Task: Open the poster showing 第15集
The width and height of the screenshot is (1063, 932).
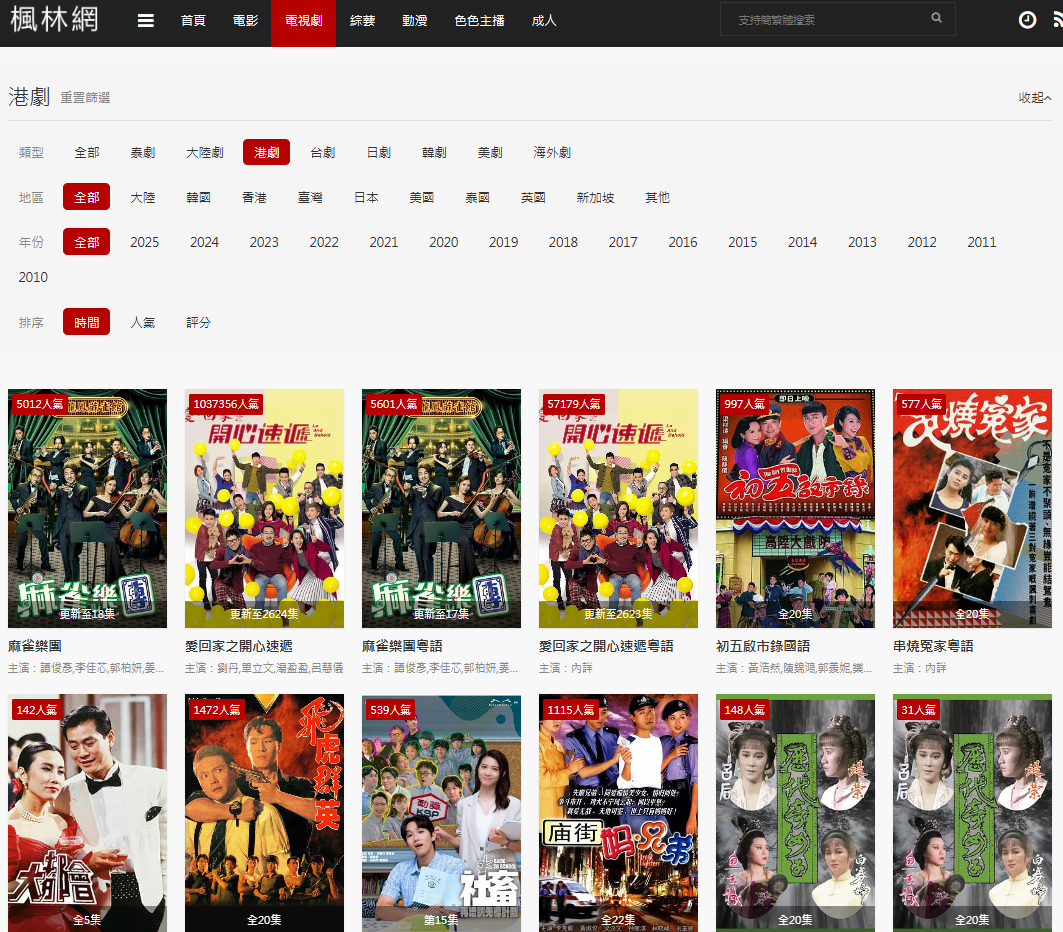Action: 441,813
